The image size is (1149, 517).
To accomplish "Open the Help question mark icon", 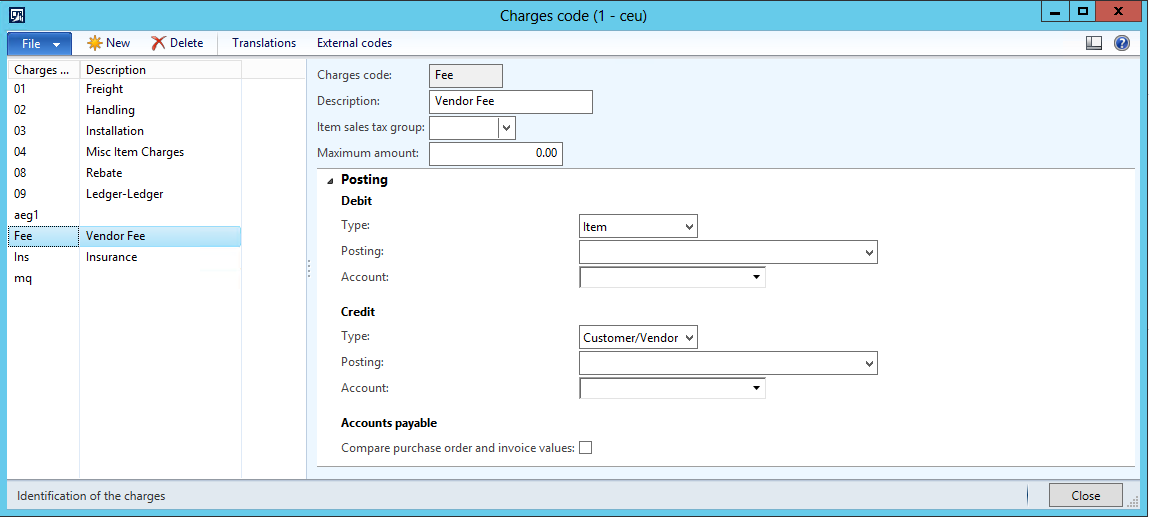I will pos(1122,43).
